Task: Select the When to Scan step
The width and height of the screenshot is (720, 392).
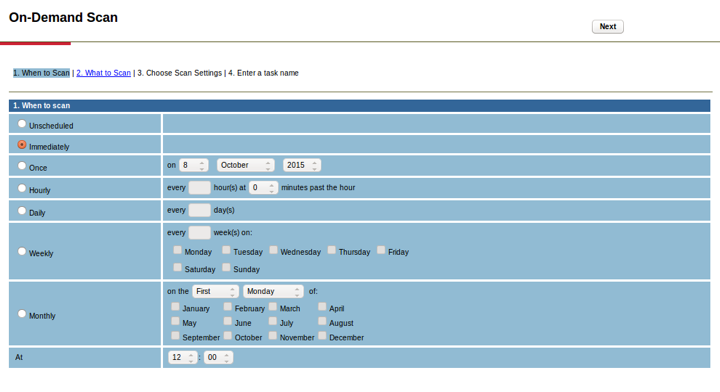Action: click(x=41, y=73)
